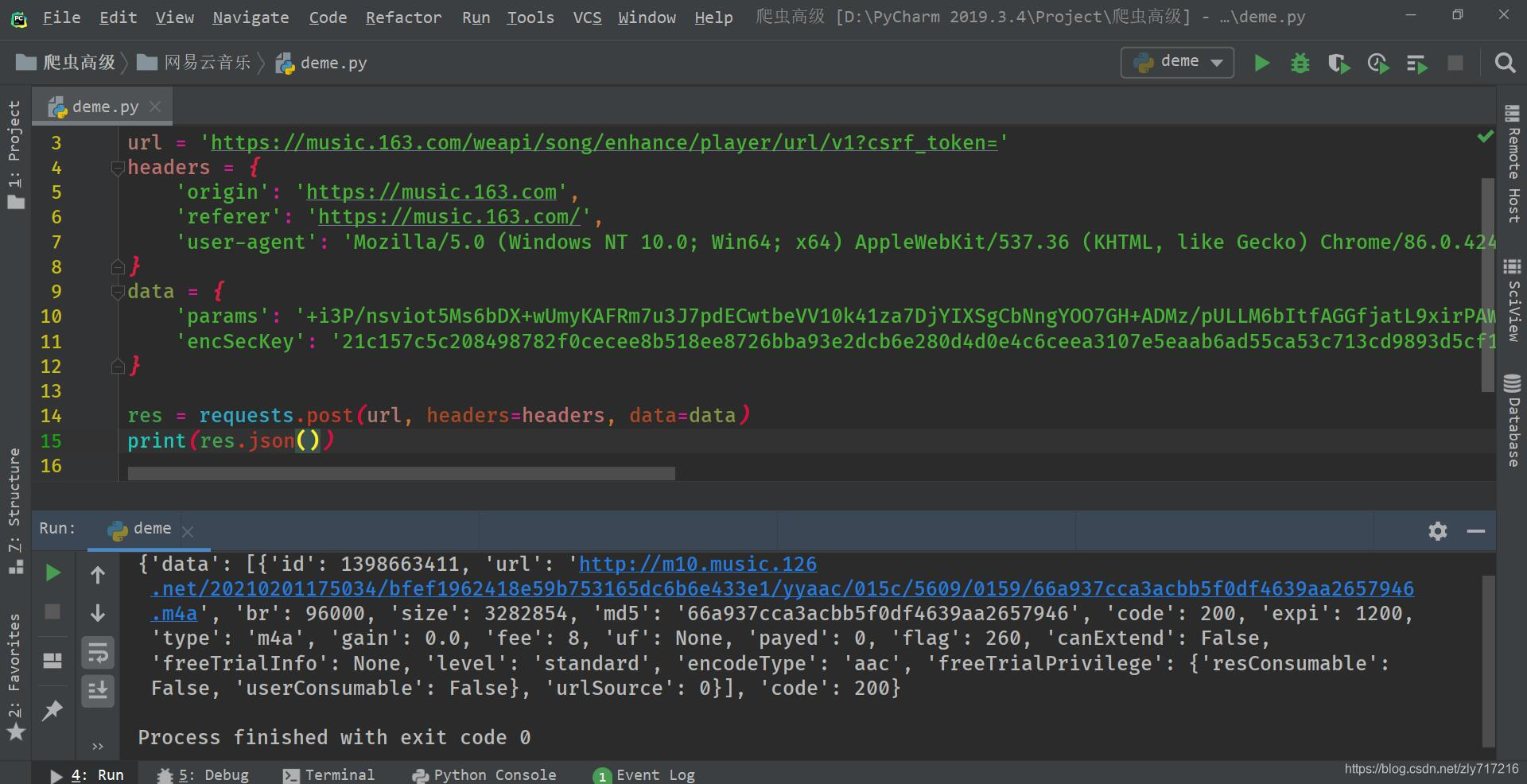Switch to the 4: Run bottom tab
The width and height of the screenshot is (1527, 784).
pos(87,774)
